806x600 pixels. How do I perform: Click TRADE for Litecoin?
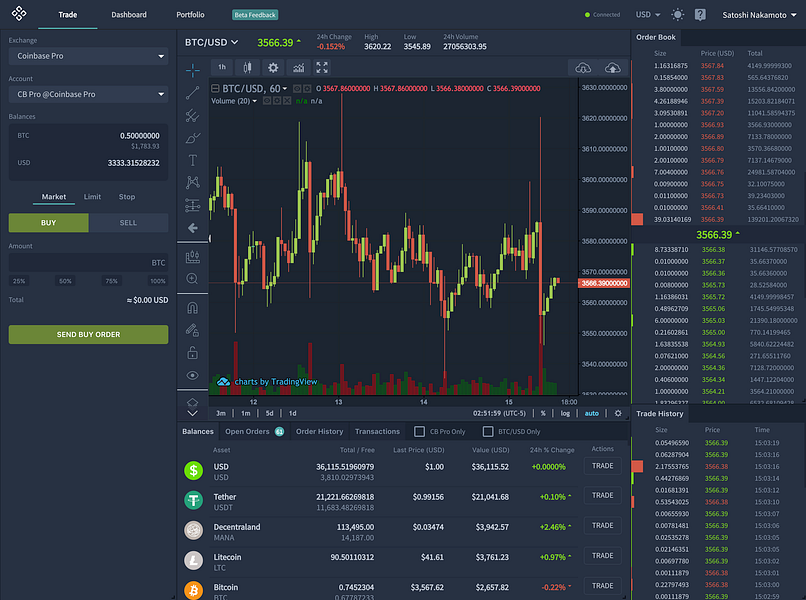pos(602,556)
